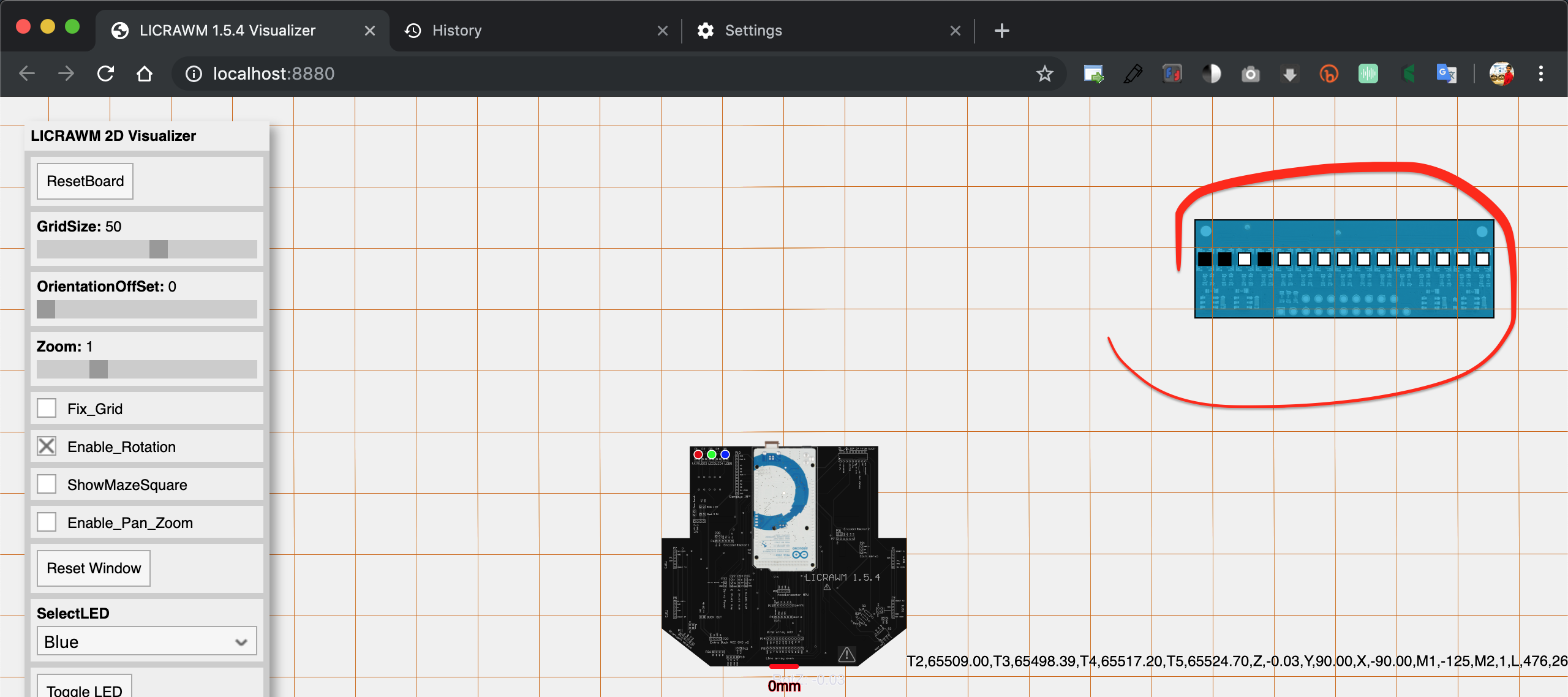Image resolution: width=1568 pixels, height=697 pixels.
Task: Click the GridSize slider handle
Action: (x=158, y=249)
